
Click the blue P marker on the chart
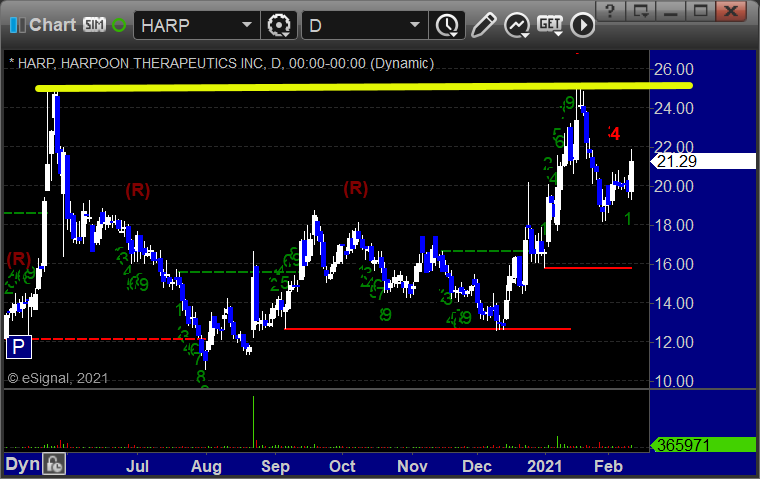pyautogui.click(x=18, y=347)
